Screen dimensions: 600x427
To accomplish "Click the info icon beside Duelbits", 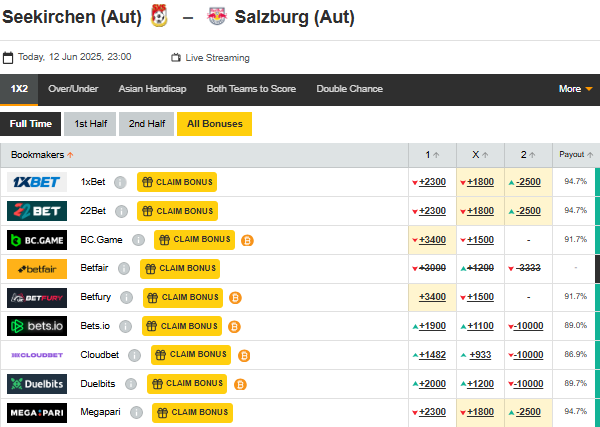I will 131,384.
